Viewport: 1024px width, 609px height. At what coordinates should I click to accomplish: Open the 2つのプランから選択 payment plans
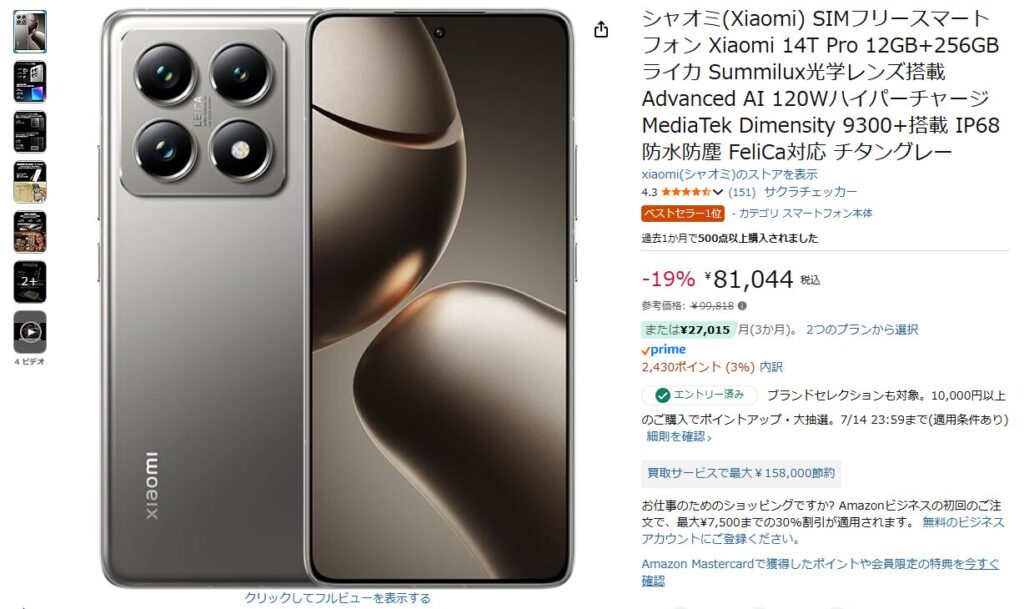click(x=862, y=330)
